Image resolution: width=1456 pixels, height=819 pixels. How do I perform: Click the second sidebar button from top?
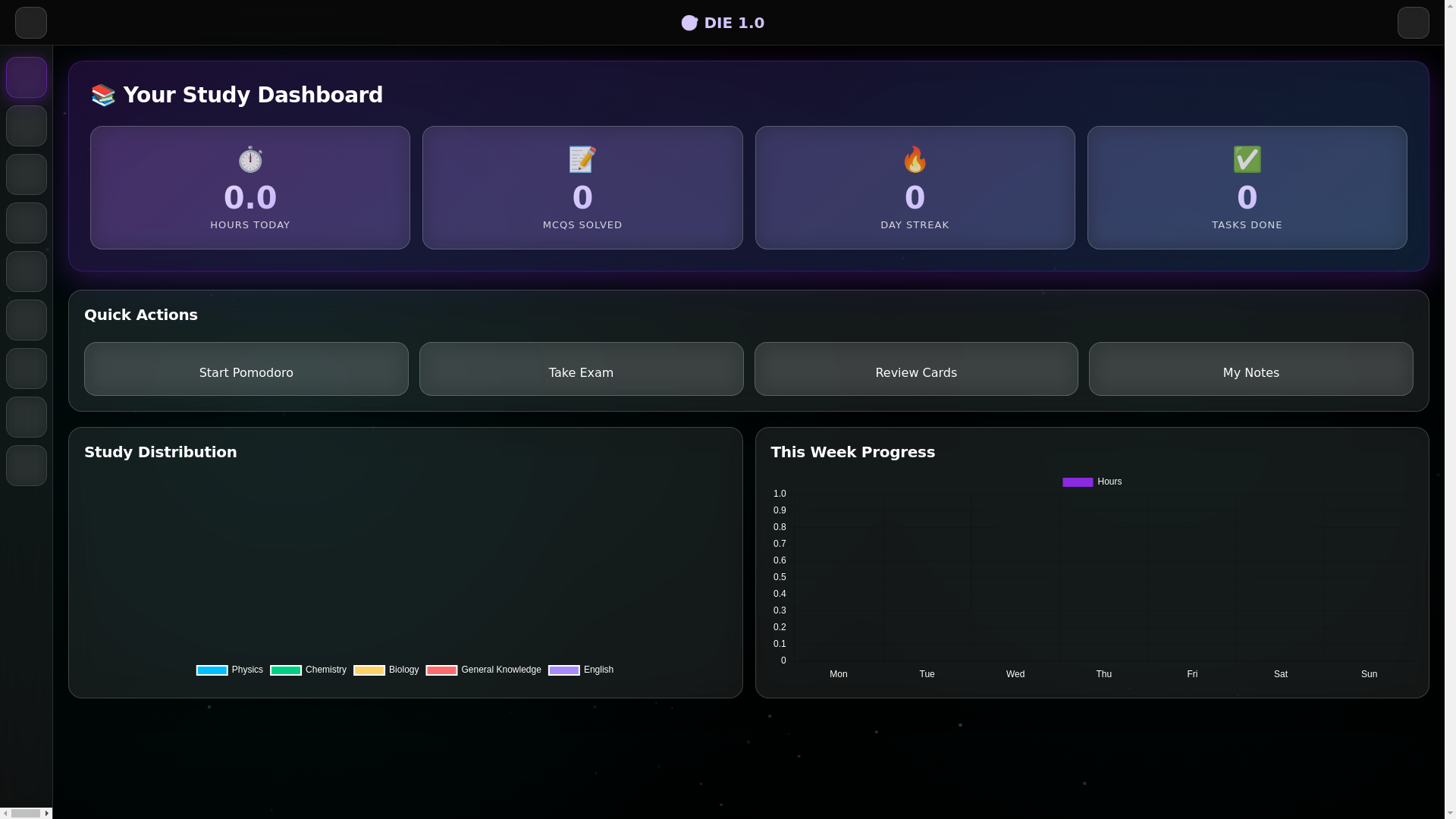(x=27, y=126)
